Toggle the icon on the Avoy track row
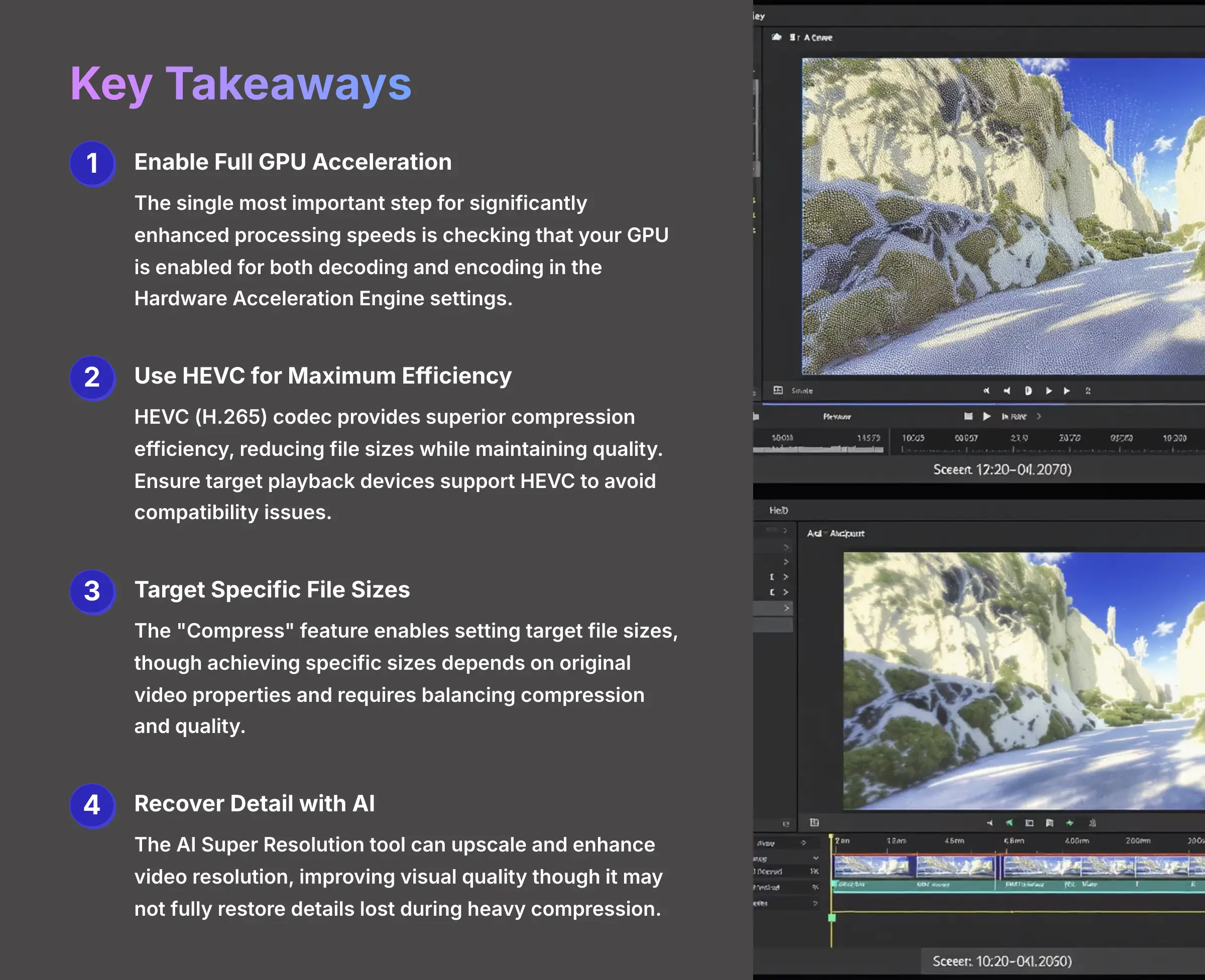This screenshot has height=980, width=1205. click(x=804, y=843)
